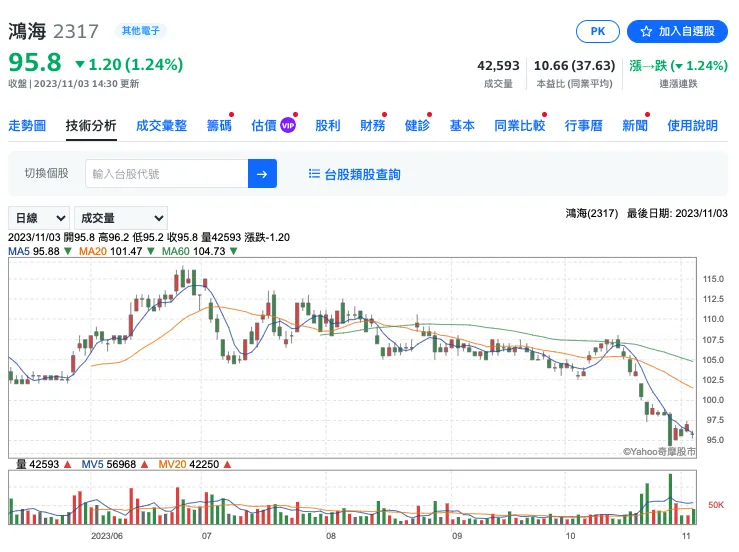Viewport: 739px width, 552px height.
Task: Open the 健診 tab
Action: click(417, 125)
